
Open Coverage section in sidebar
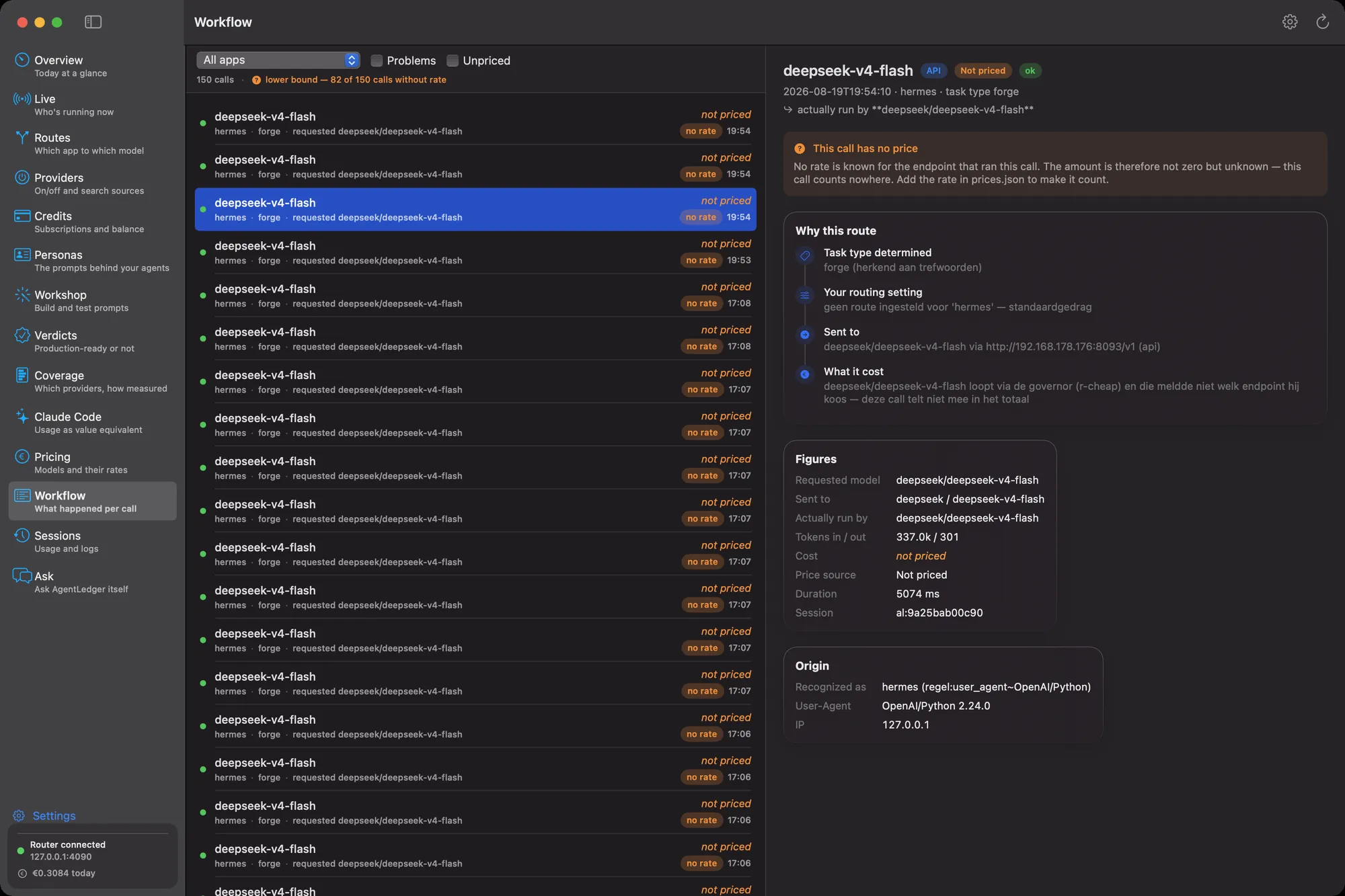pyautogui.click(x=92, y=381)
